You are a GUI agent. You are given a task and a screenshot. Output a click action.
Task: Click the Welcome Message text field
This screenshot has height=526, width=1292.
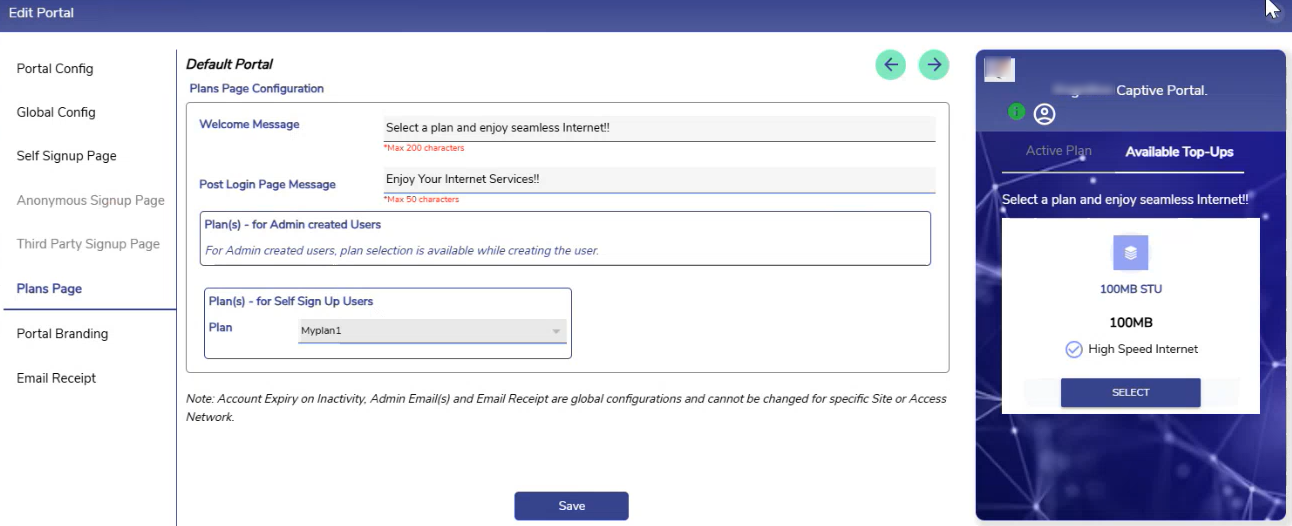[x=659, y=128]
